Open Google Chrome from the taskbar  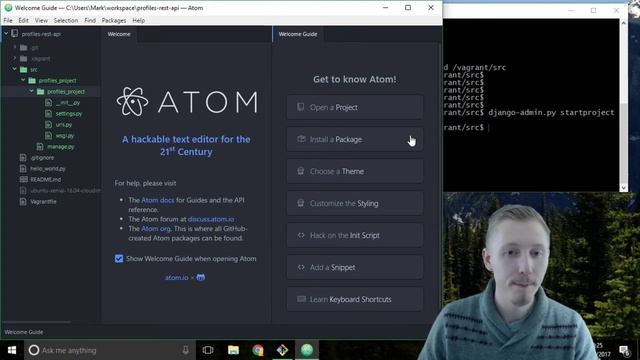tap(258, 350)
